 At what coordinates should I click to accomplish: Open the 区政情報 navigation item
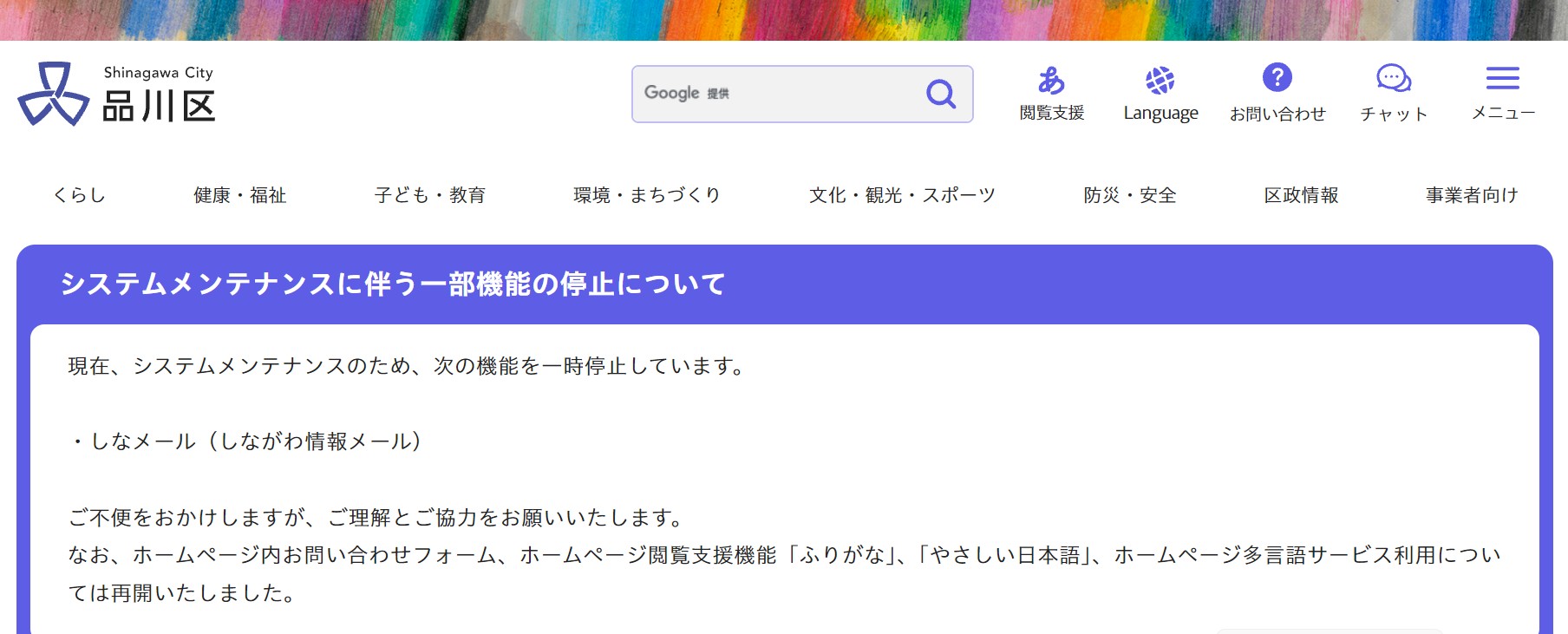[1301, 195]
